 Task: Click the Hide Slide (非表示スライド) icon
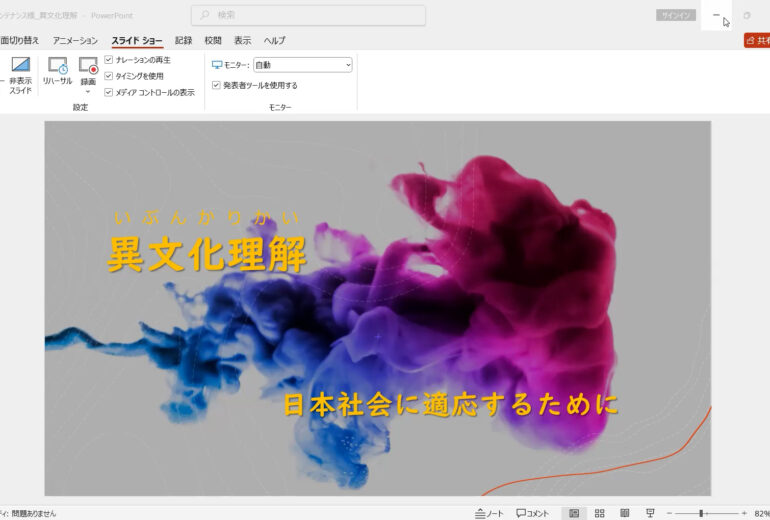[20, 66]
